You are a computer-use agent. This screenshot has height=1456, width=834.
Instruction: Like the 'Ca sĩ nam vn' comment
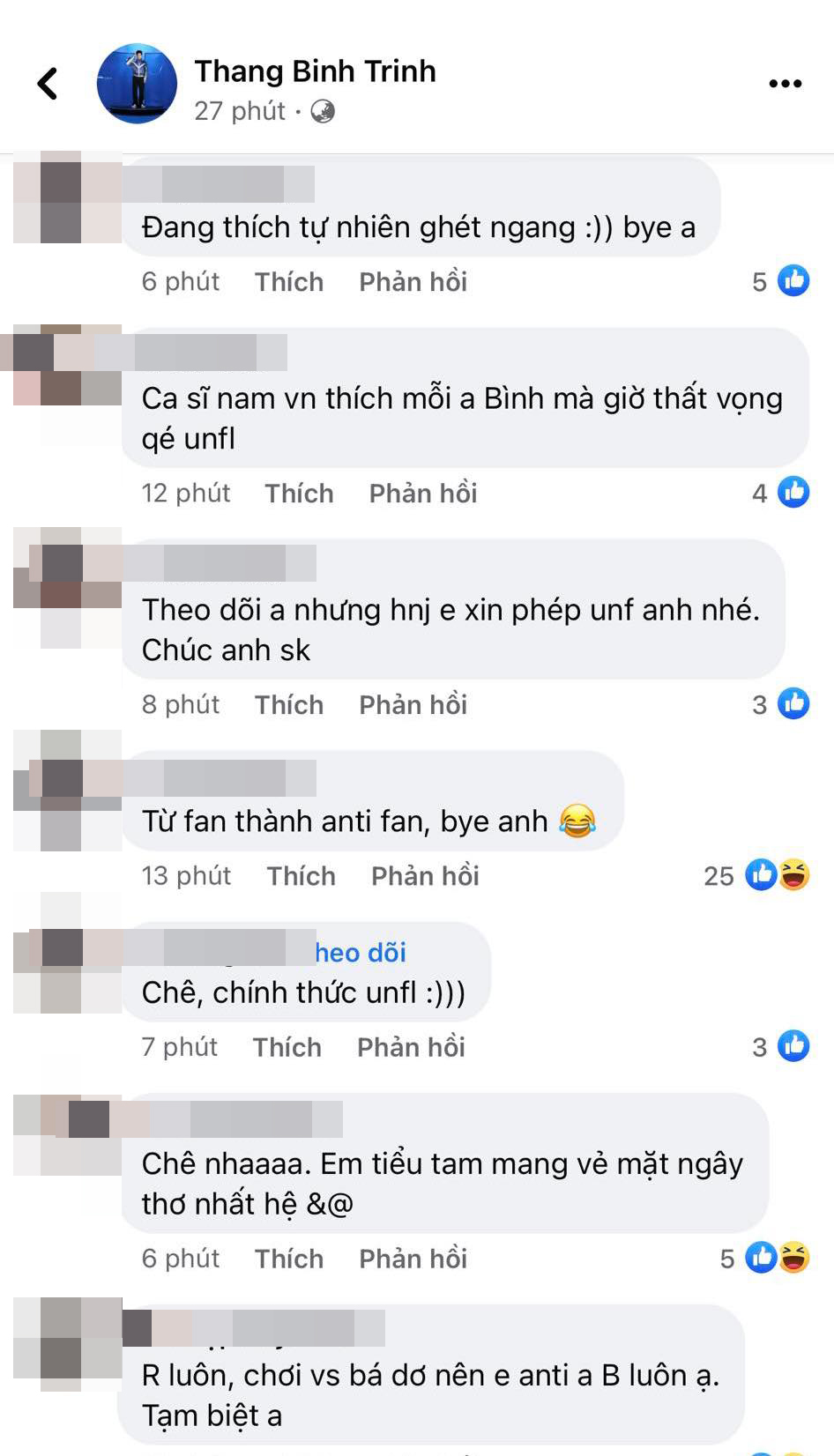tap(299, 494)
